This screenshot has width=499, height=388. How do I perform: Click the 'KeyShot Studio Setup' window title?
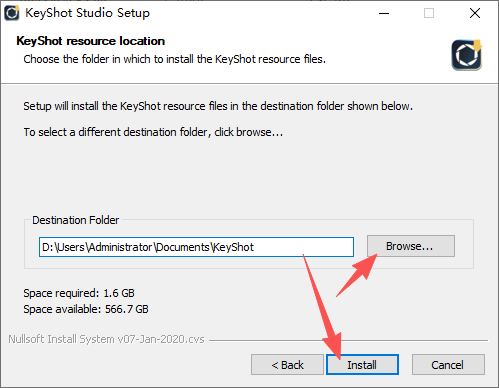click(88, 13)
